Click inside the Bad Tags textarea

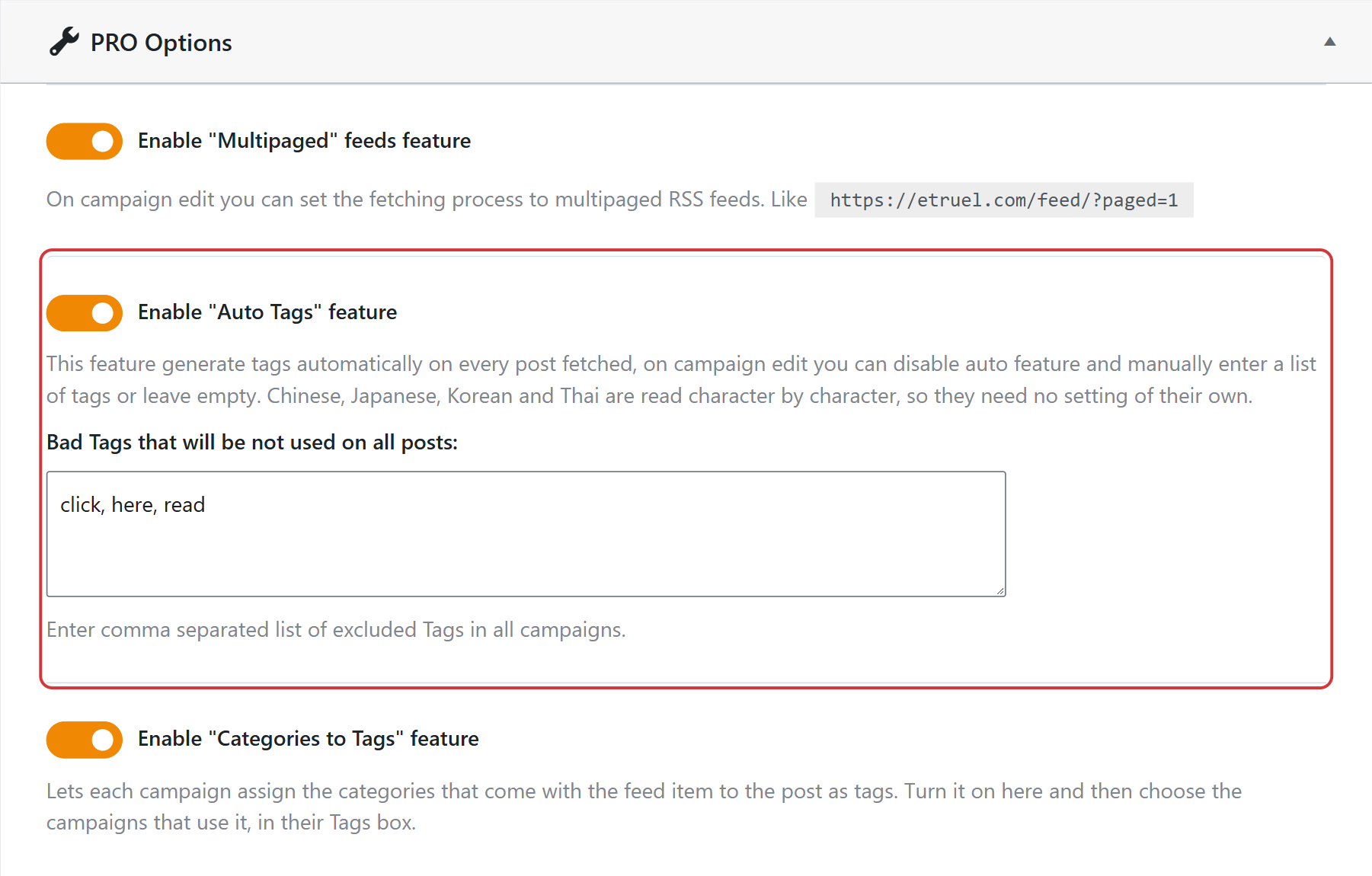(x=526, y=534)
